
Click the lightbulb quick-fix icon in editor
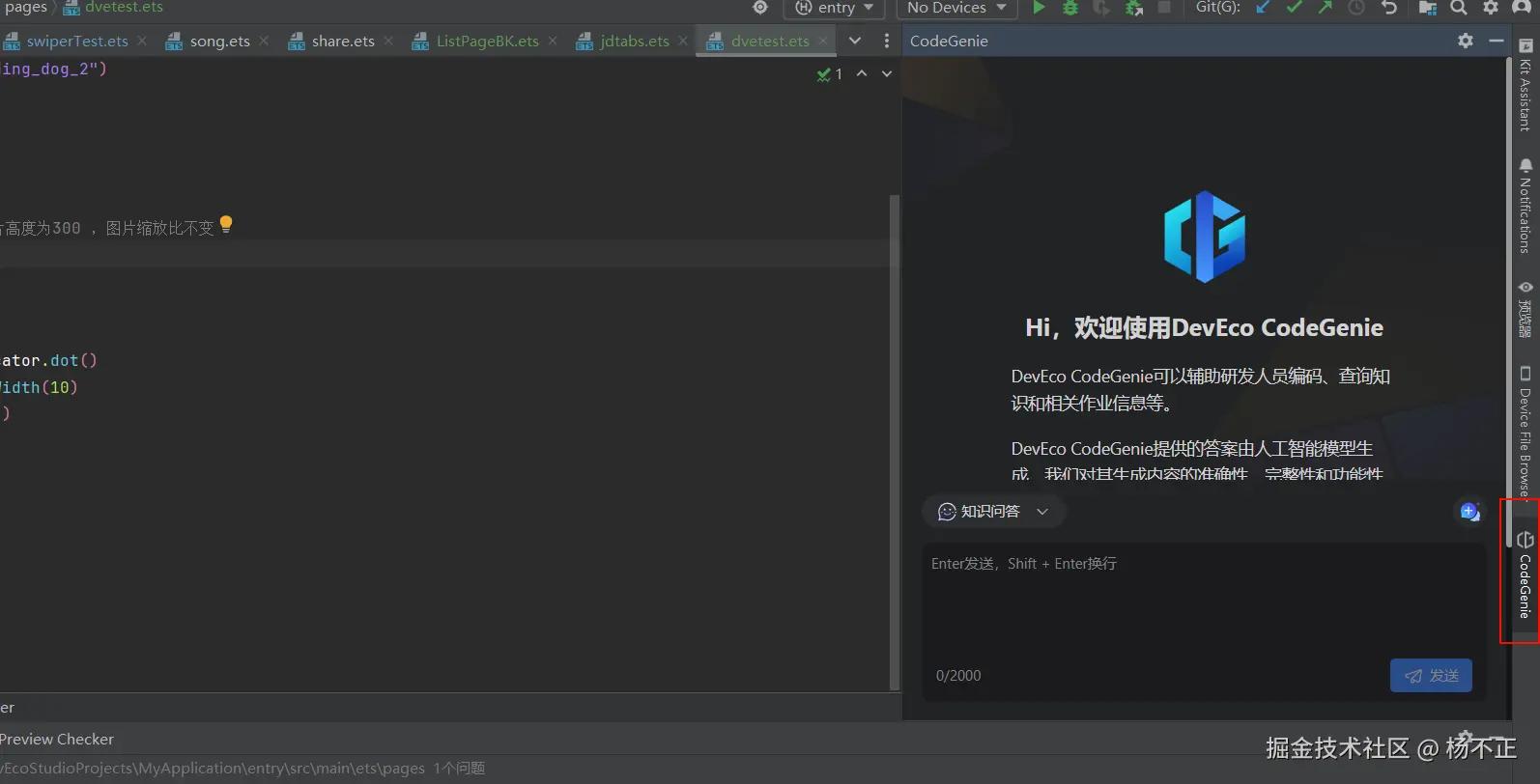point(226,224)
